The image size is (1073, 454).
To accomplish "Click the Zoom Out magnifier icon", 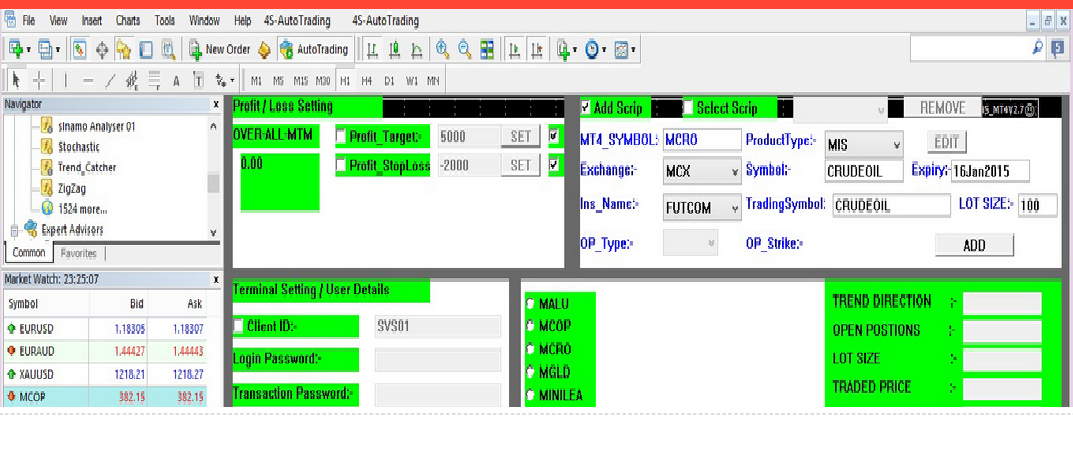I will [x=465, y=49].
